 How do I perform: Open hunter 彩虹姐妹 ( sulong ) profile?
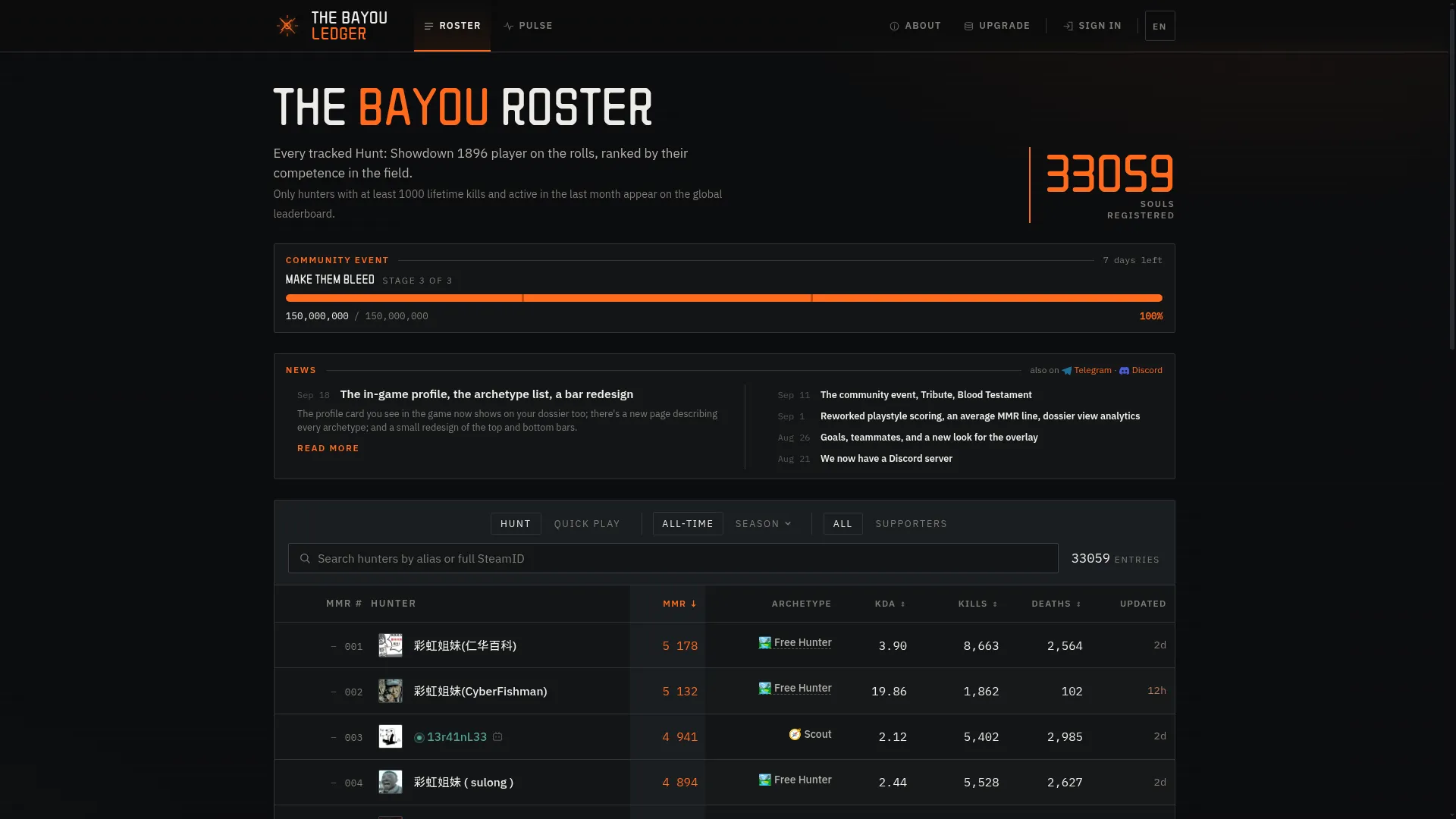click(463, 783)
